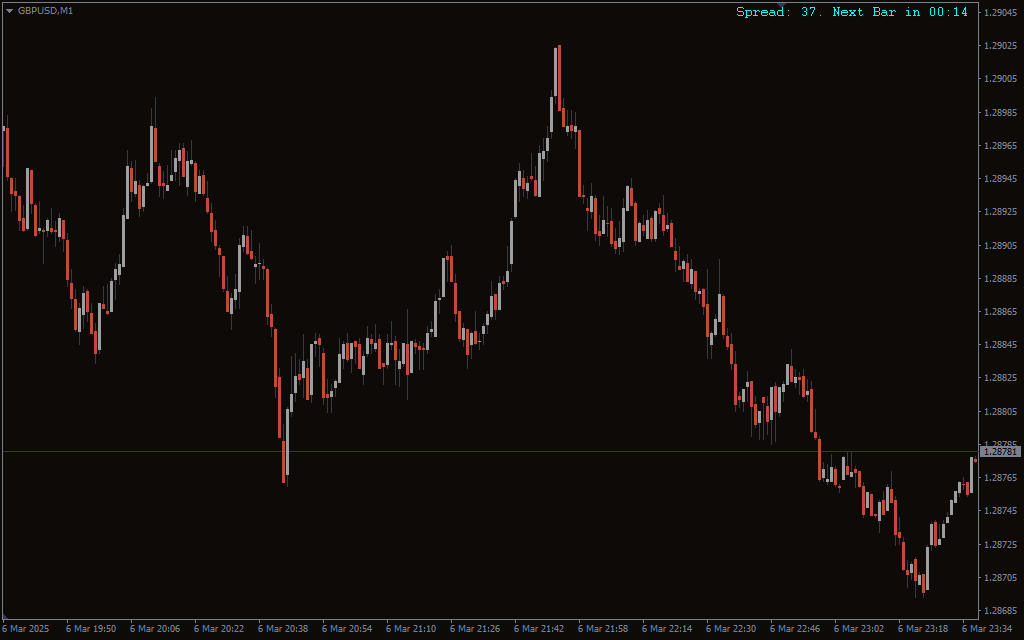The width and height of the screenshot is (1024, 640).
Task: Click the 1.28685 label on price scale
Action: [x=1000, y=611]
